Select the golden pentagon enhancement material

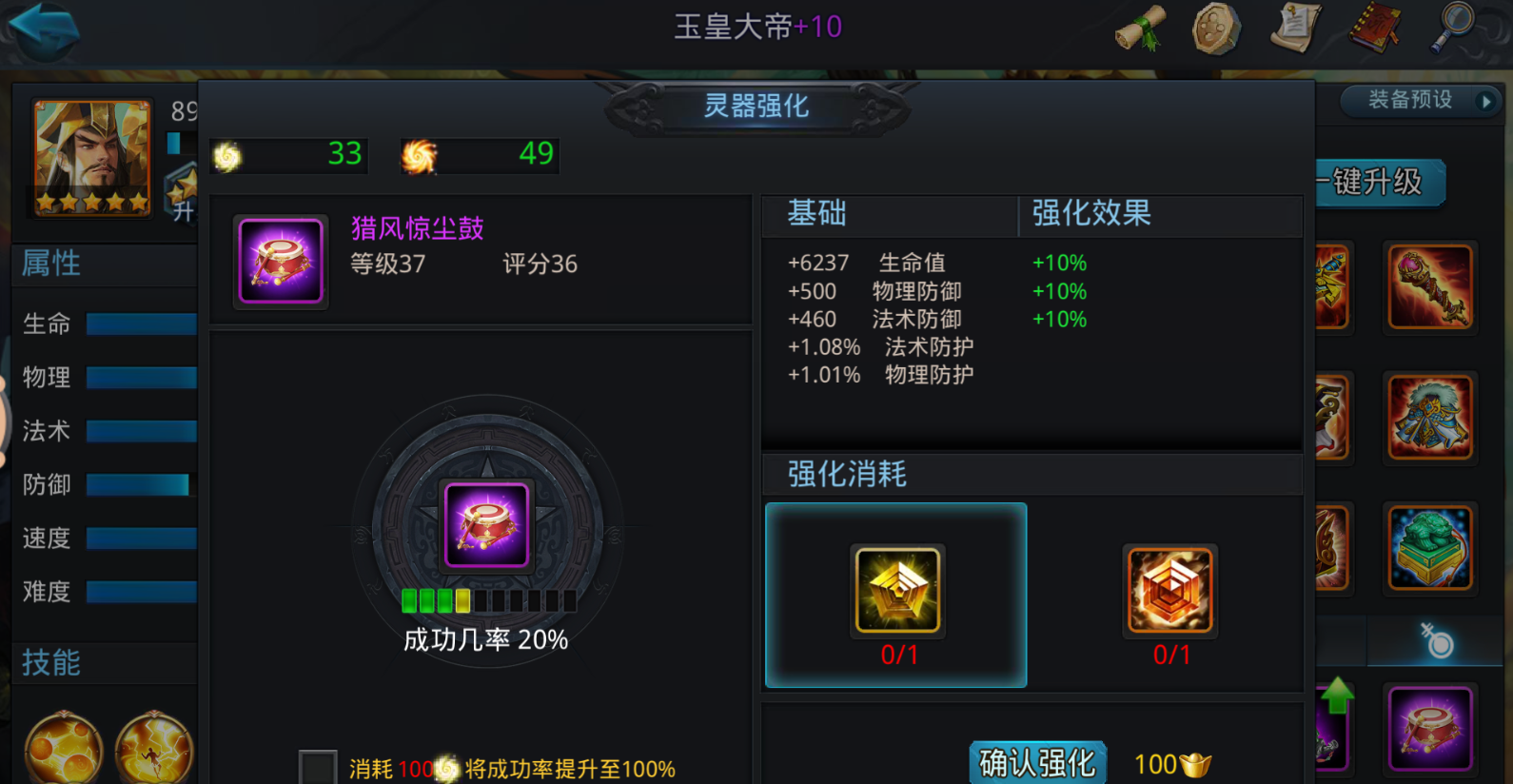coord(897,591)
